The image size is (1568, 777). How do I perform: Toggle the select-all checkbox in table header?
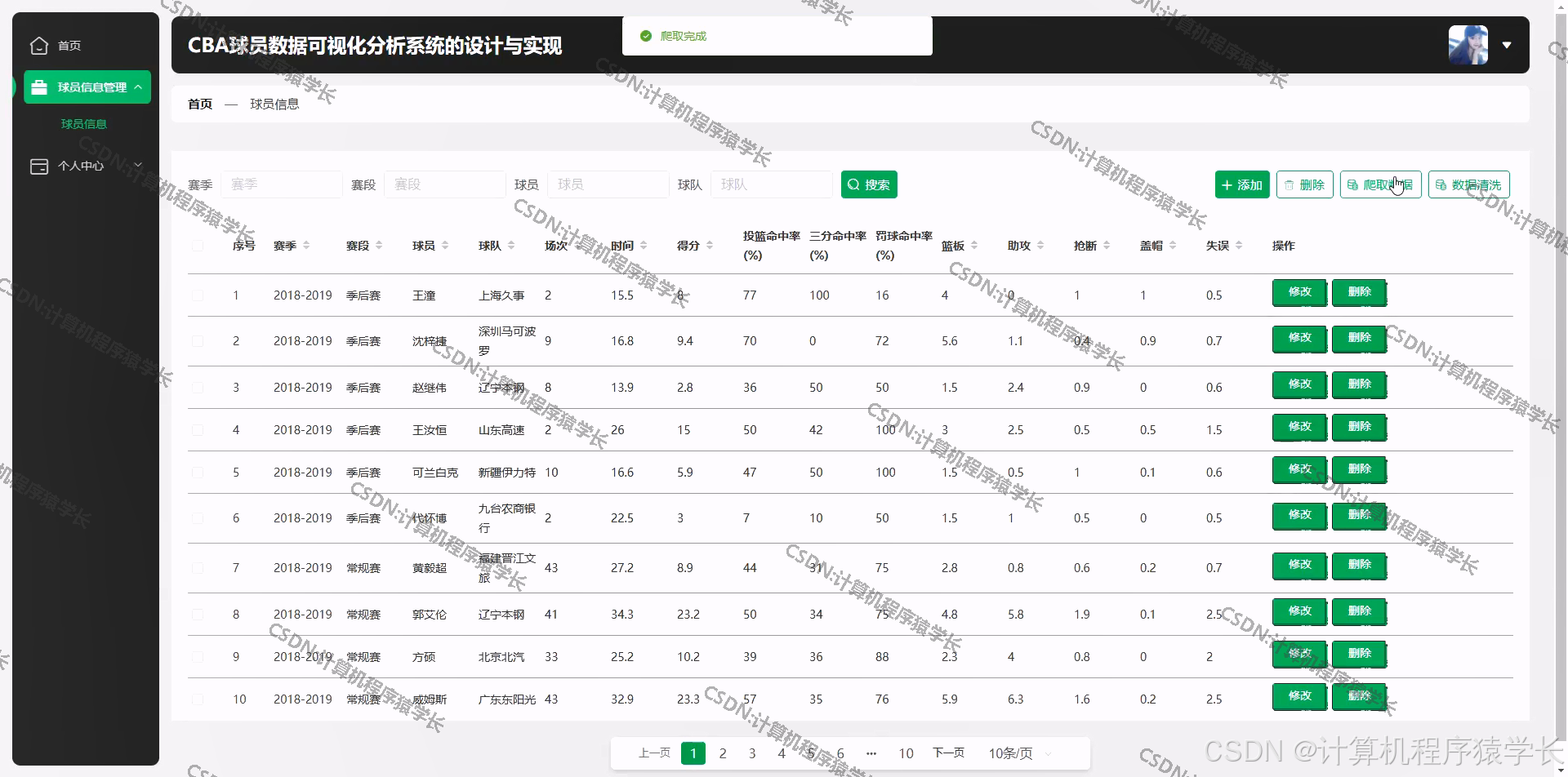coord(198,246)
